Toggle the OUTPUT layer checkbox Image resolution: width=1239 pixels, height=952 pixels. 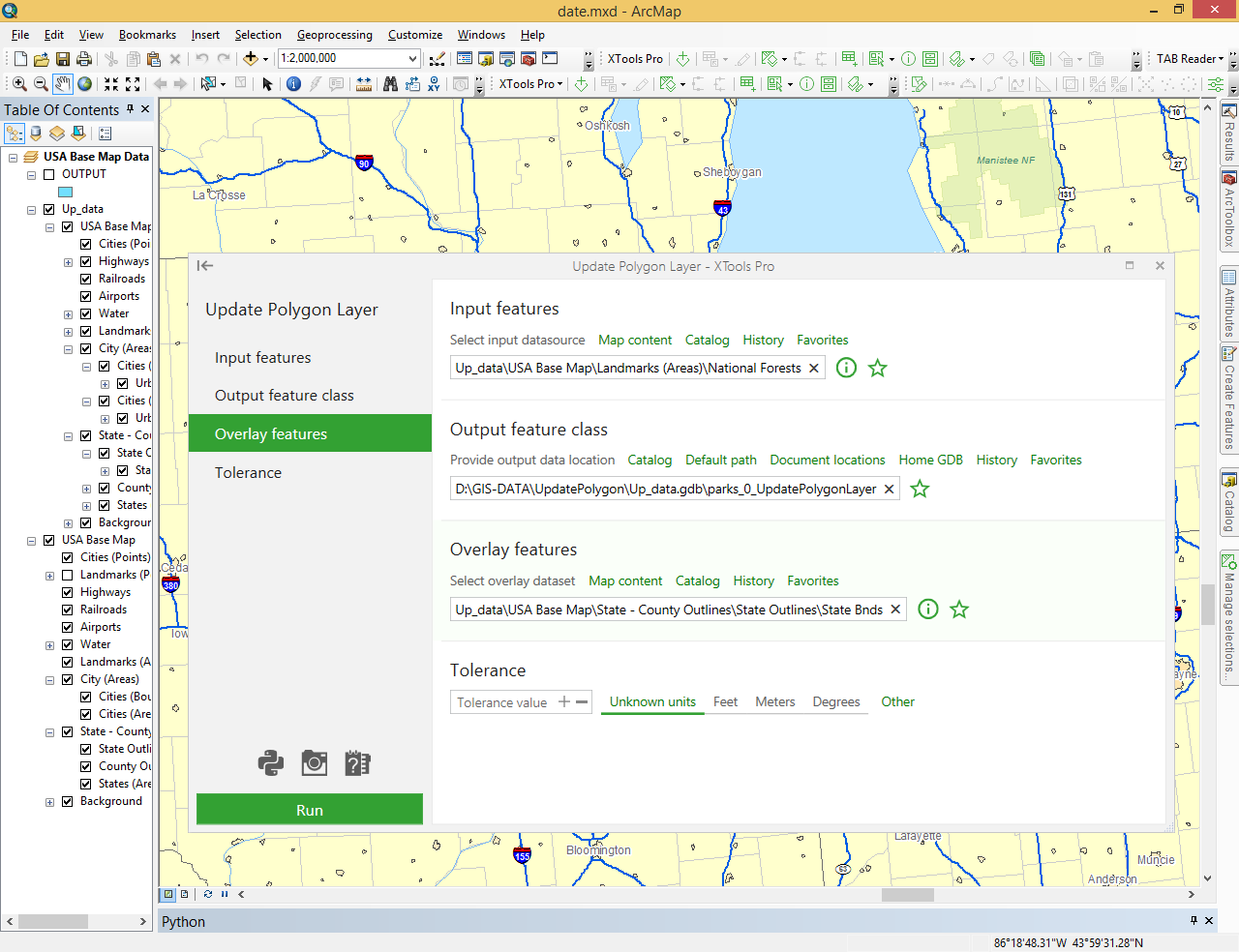pos(48,174)
